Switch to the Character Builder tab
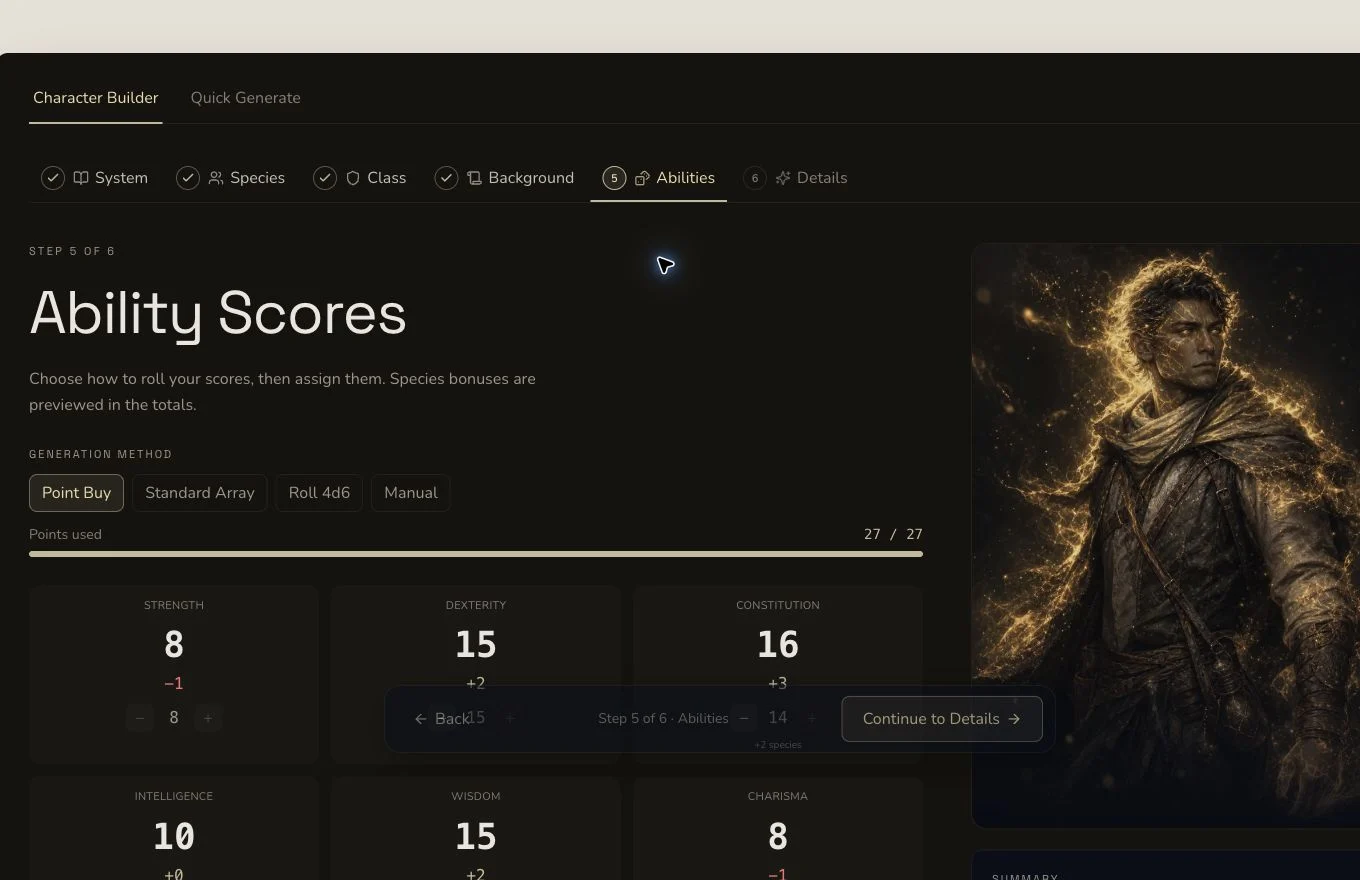 pos(96,98)
